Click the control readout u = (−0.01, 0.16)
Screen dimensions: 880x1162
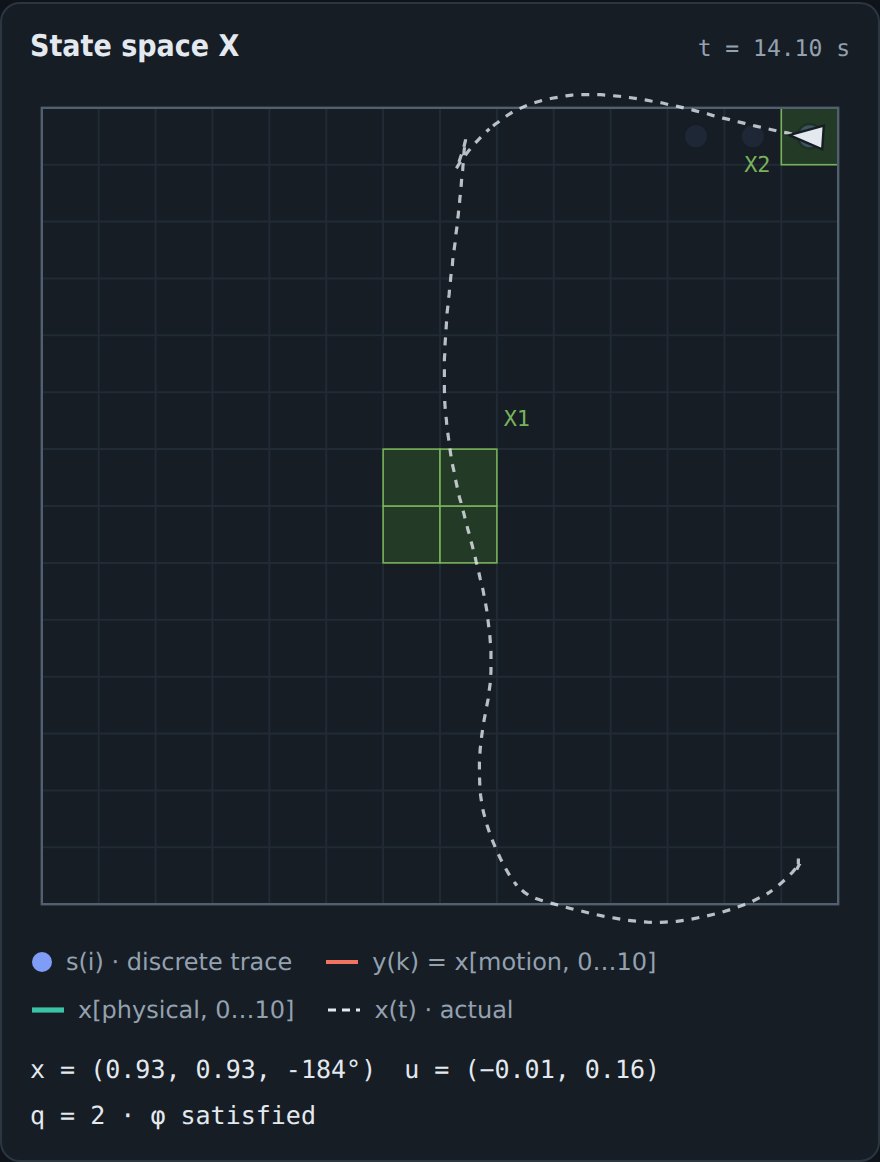[532, 1070]
